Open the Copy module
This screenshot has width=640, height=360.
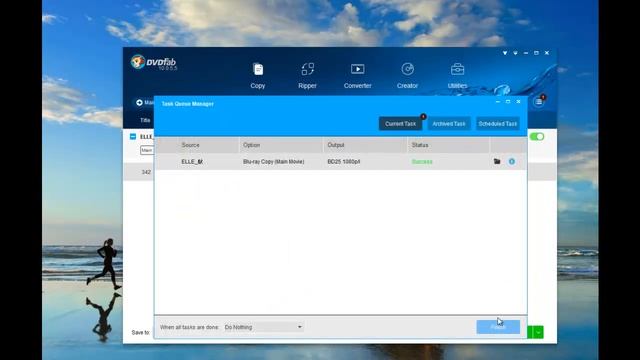click(258, 76)
